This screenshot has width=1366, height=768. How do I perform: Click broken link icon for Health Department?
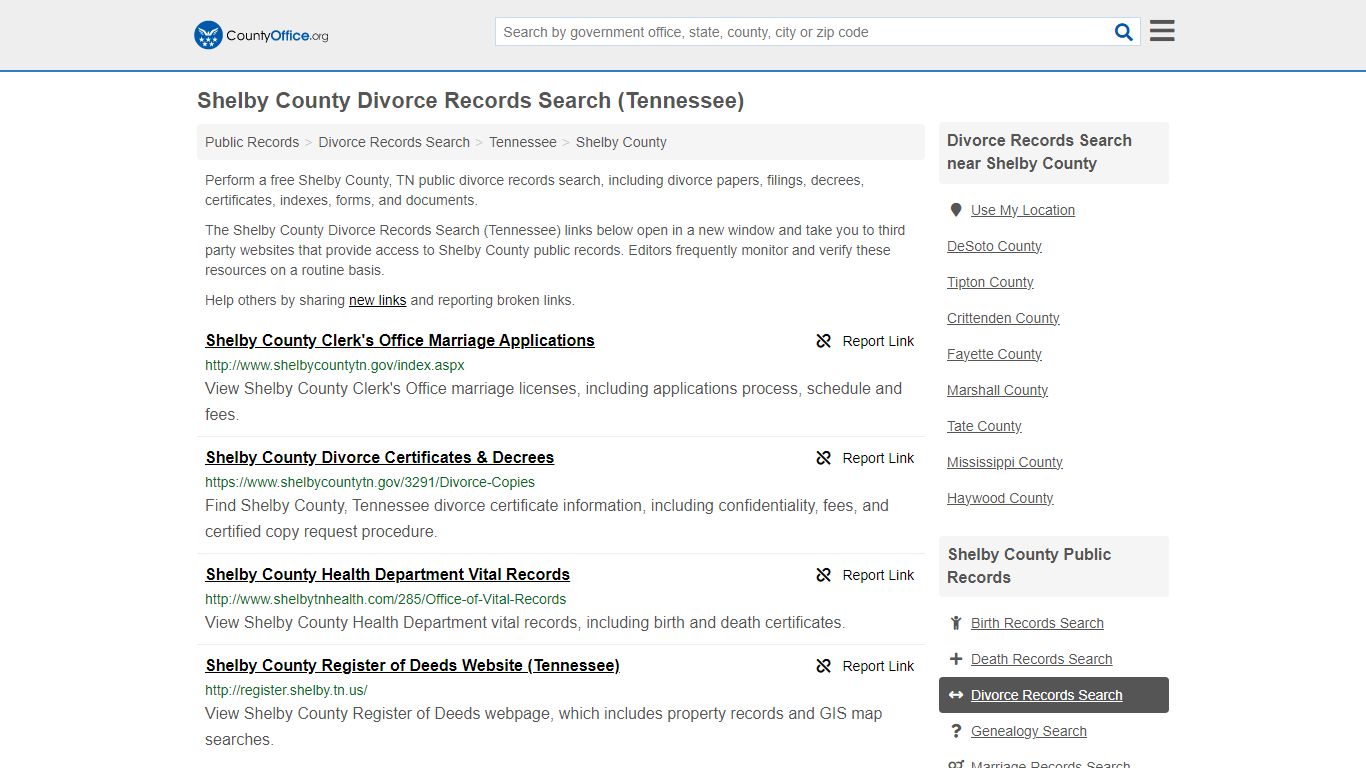[x=824, y=575]
